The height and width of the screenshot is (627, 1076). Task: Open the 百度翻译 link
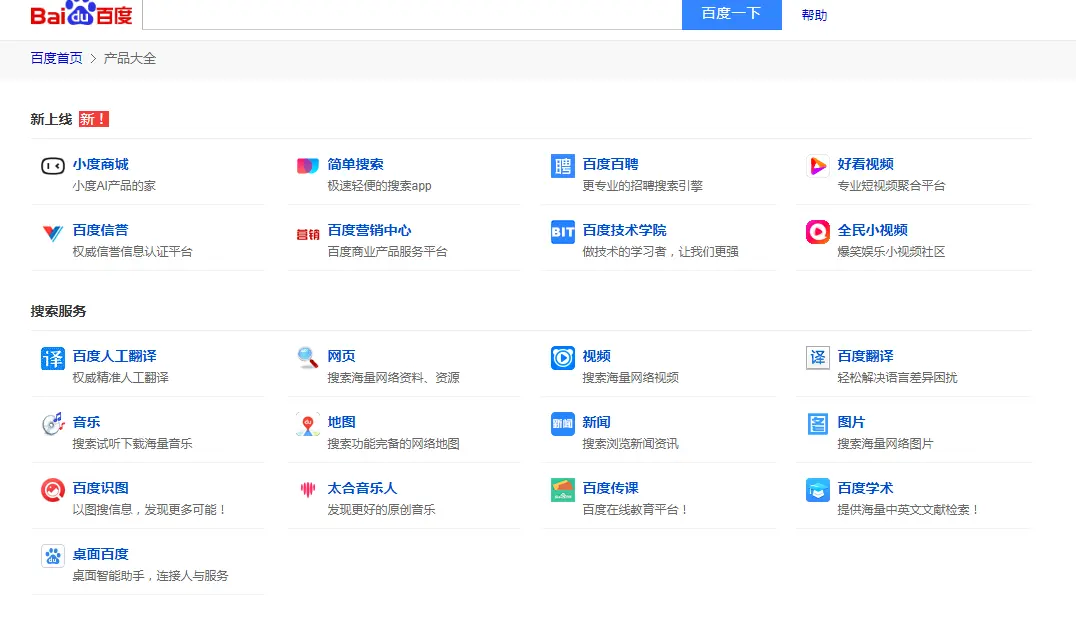click(865, 356)
